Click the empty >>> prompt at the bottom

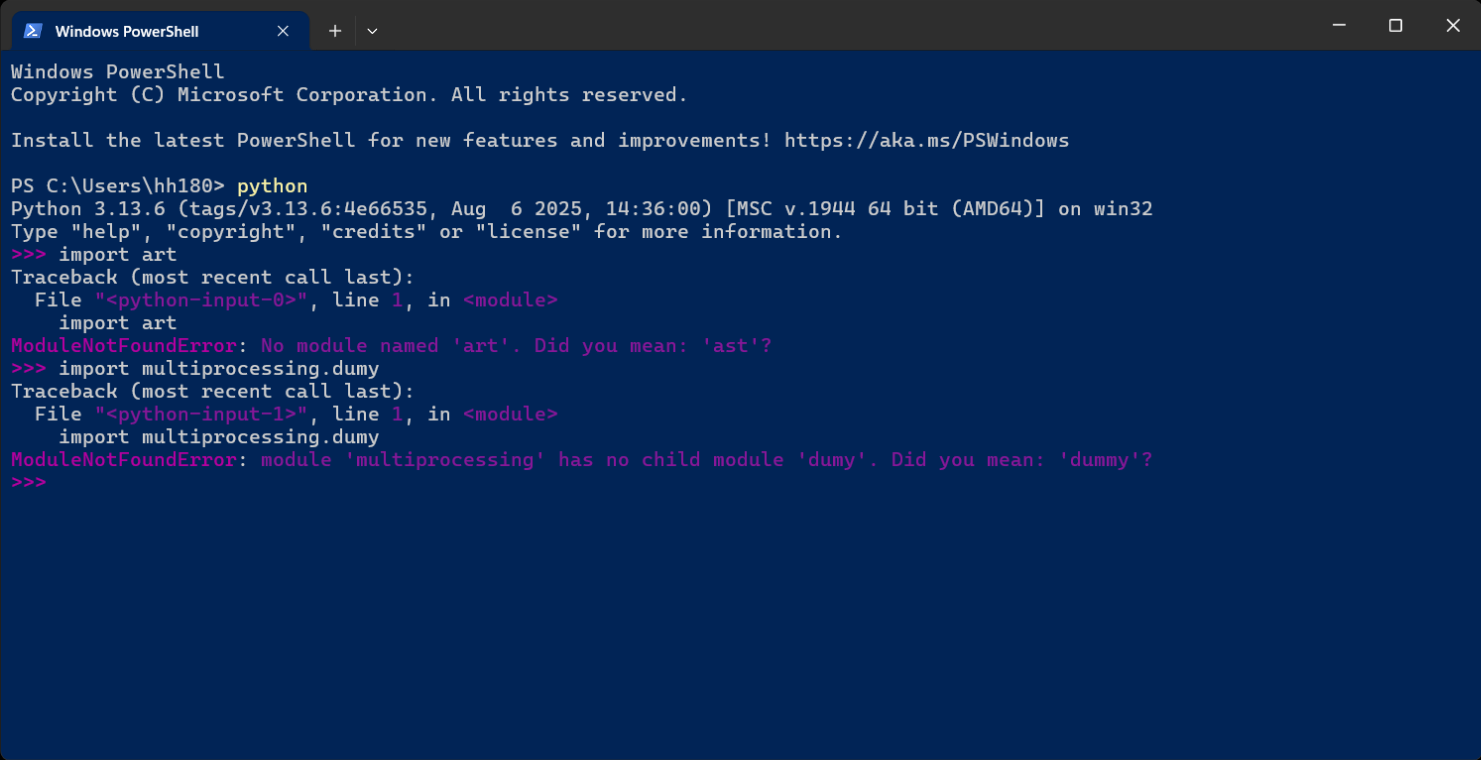point(29,482)
